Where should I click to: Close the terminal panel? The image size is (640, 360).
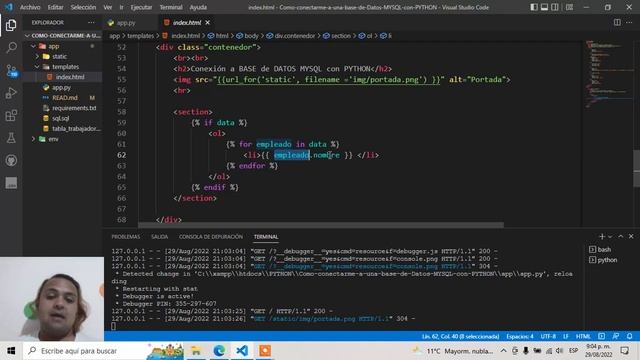pos(631,236)
